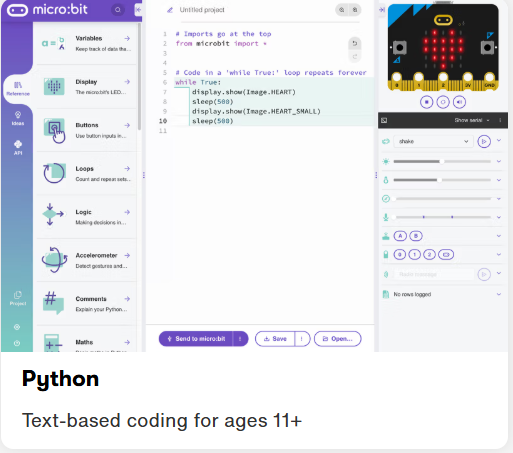Viewport: 513px width, 453px height.
Task: Click the Logic branching arrows icon
Action: coord(53,214)
